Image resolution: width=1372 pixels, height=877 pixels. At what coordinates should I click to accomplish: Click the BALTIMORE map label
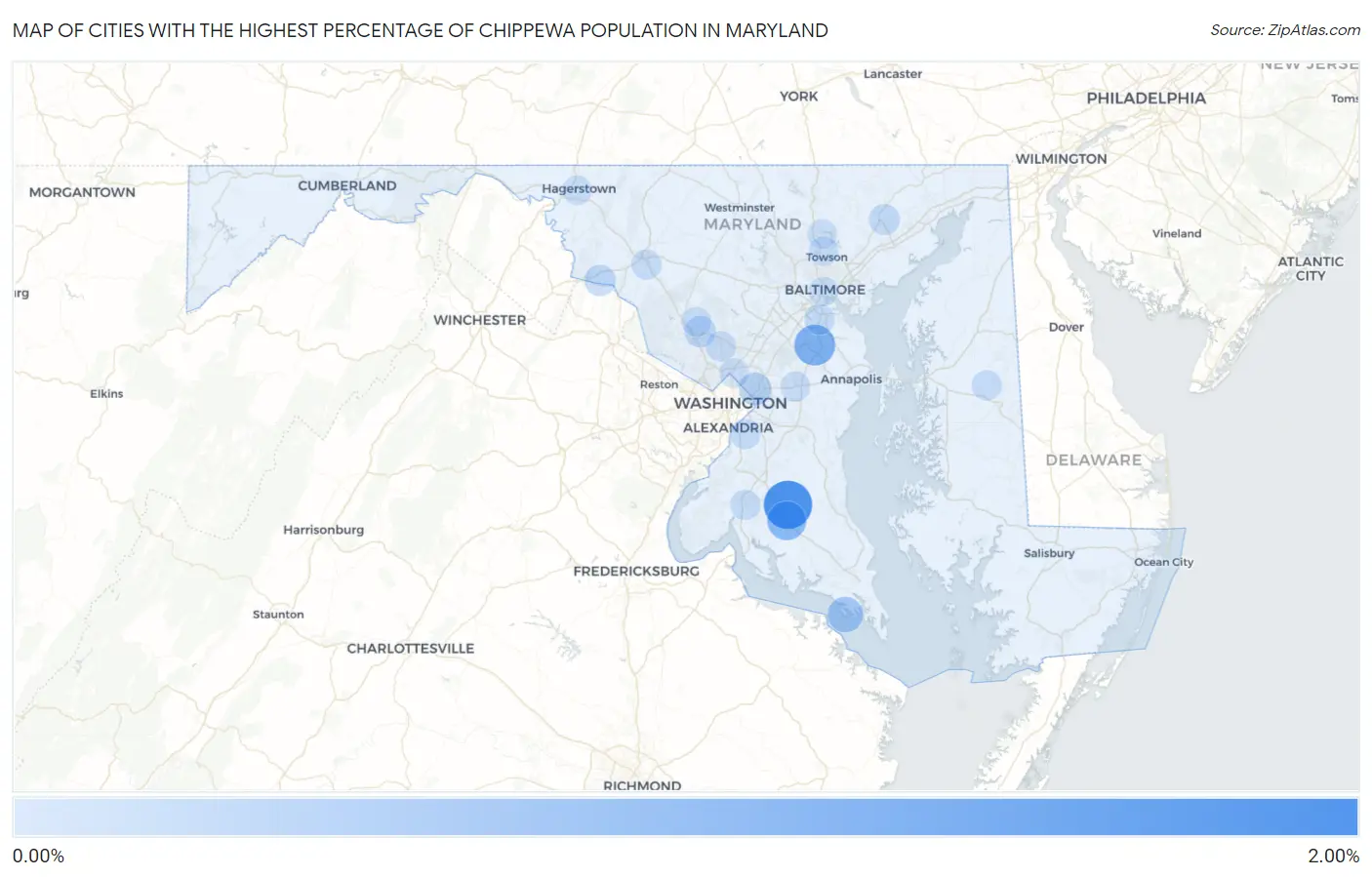pyautogui.click(x=825, y=290)
